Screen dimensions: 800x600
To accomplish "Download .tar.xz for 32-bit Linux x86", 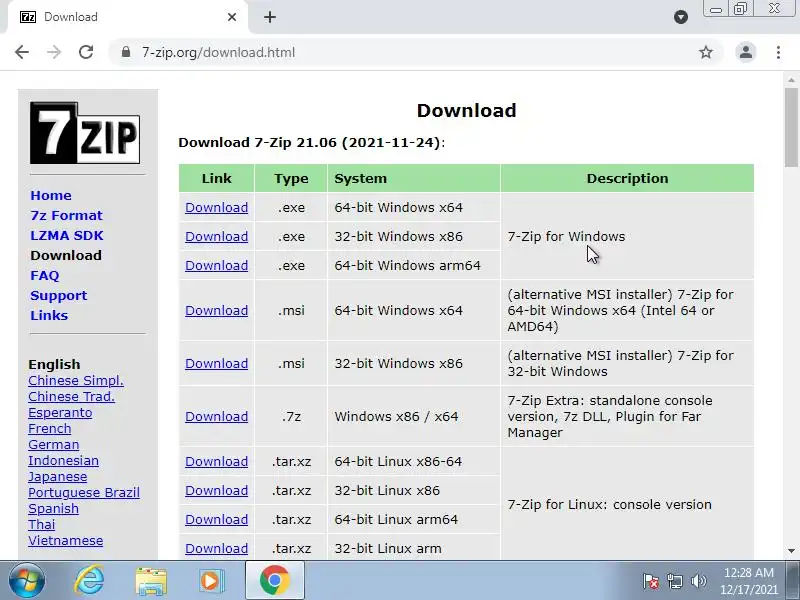I will pos(216,491).
